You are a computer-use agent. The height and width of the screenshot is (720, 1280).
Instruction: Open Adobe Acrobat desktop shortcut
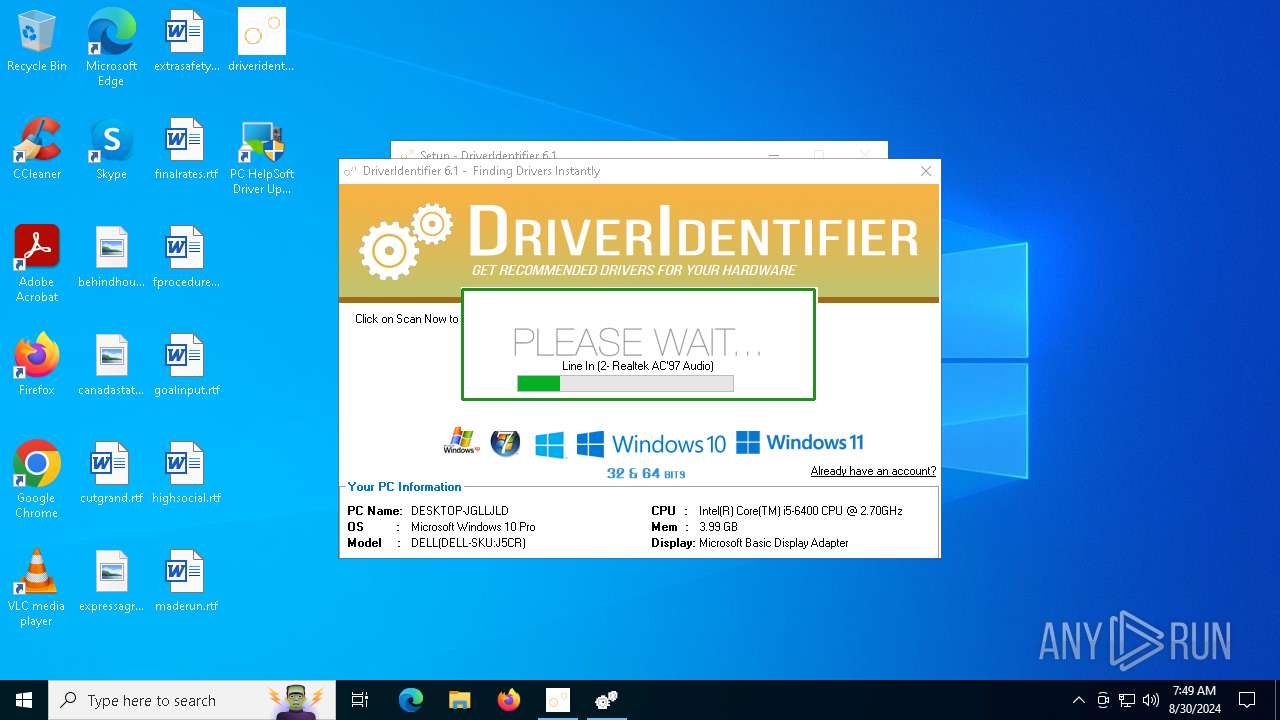pyautogui.click(x=37, y=264)
